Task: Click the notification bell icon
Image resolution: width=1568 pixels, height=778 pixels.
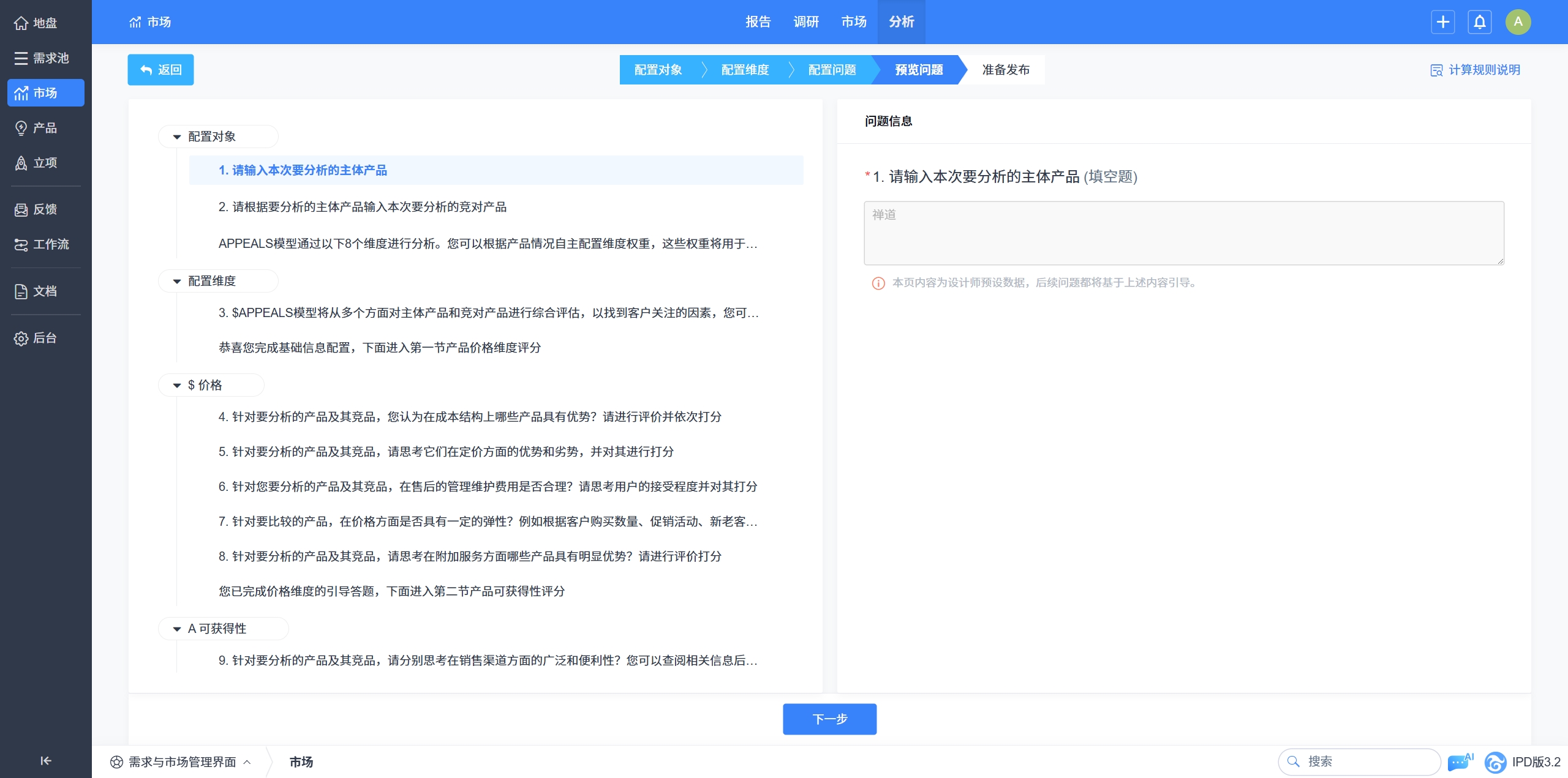Action: click(x=1479, y=22)
